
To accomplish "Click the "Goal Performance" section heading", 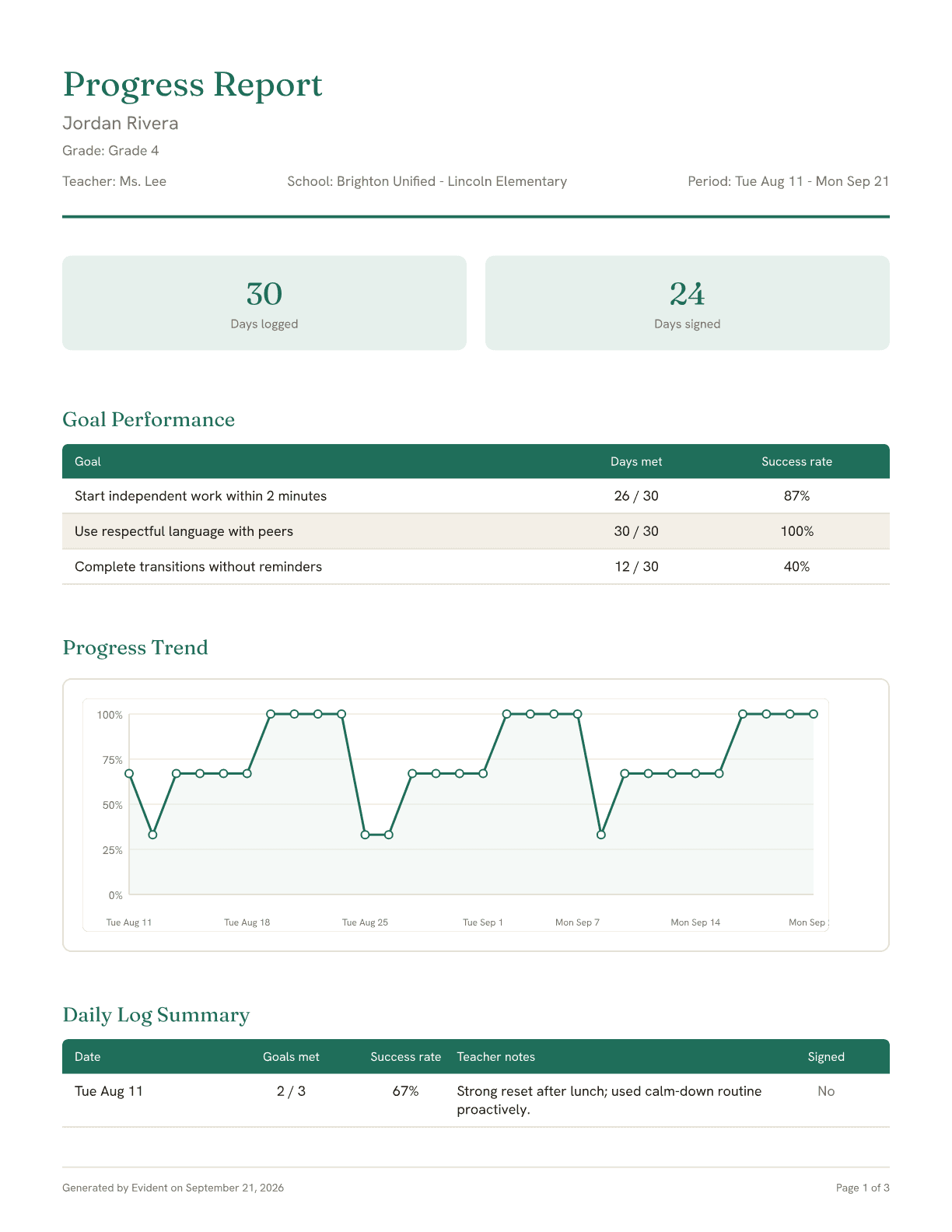I will point(149,419).
